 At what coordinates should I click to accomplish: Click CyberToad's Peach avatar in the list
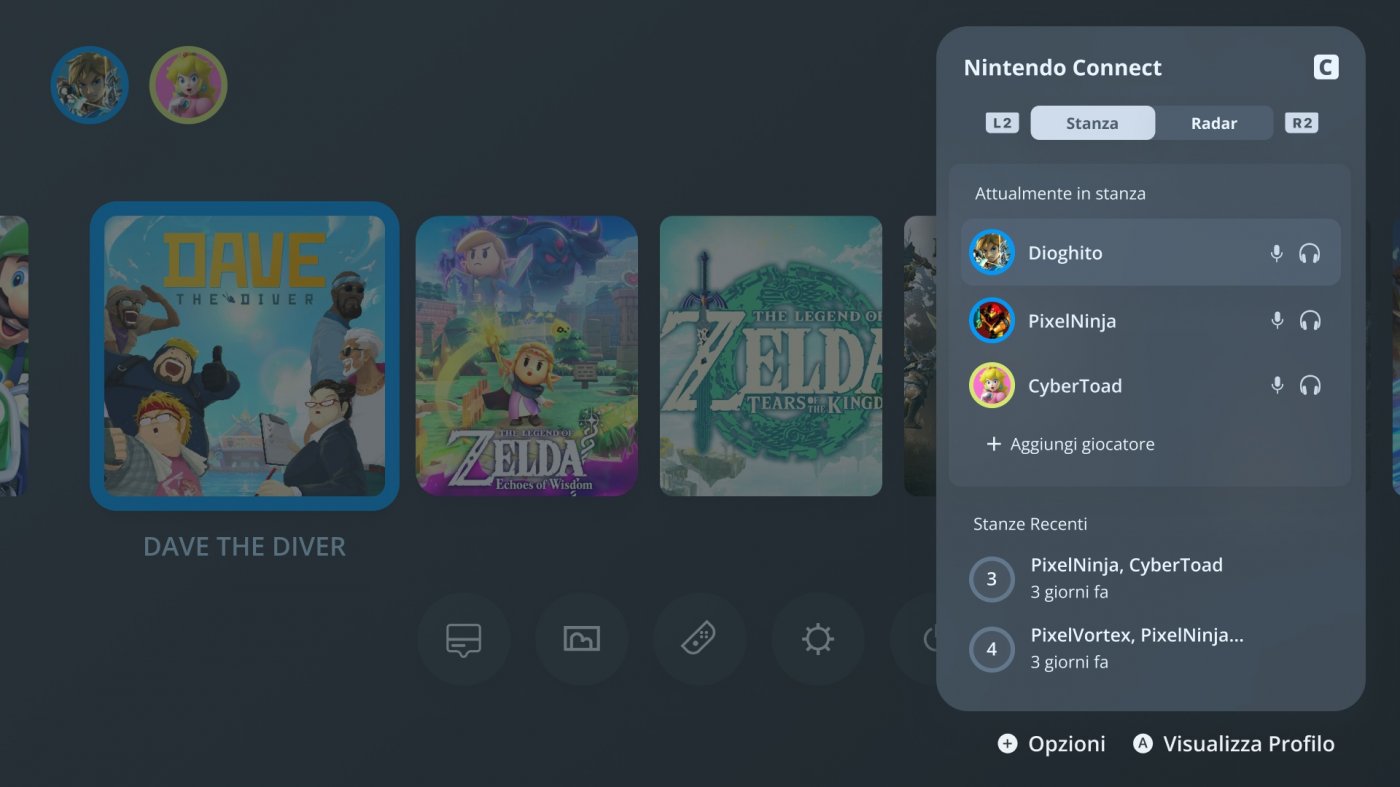coord(992,385)
